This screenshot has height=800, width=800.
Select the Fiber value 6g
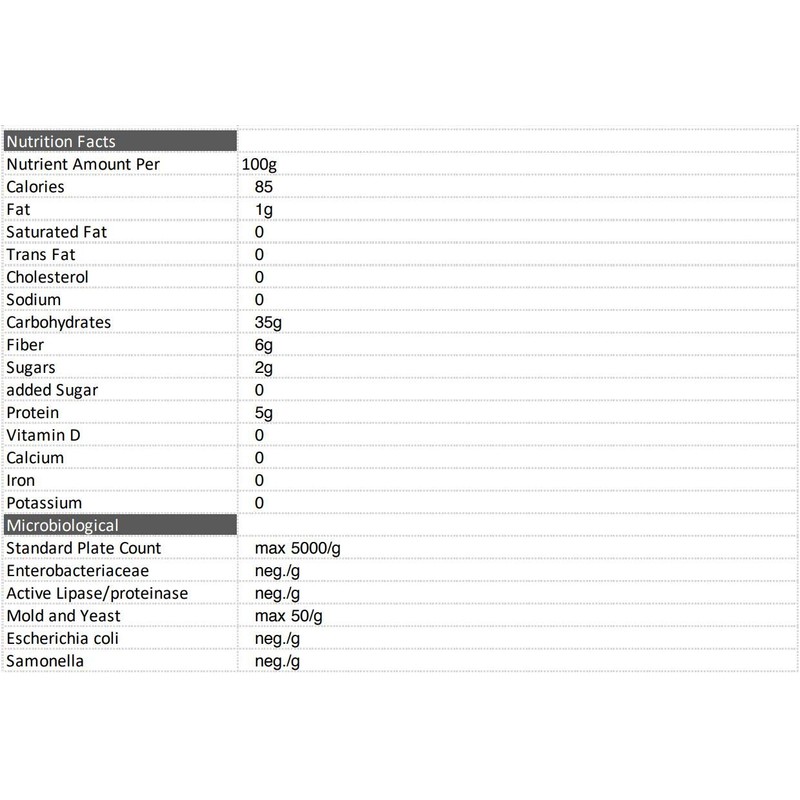pos(264,345)
